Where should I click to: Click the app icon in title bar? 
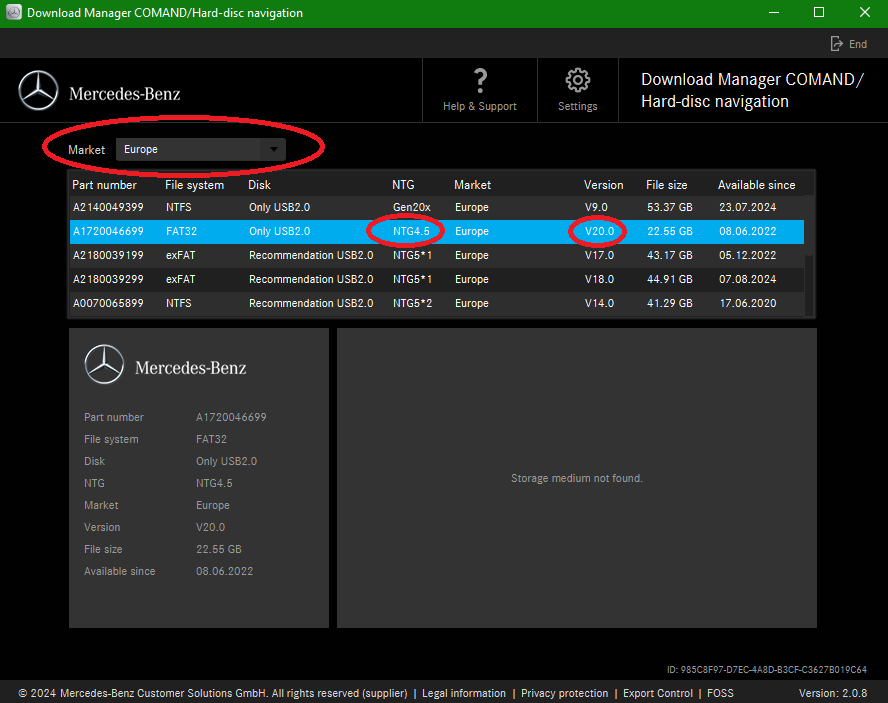point(12,13)
